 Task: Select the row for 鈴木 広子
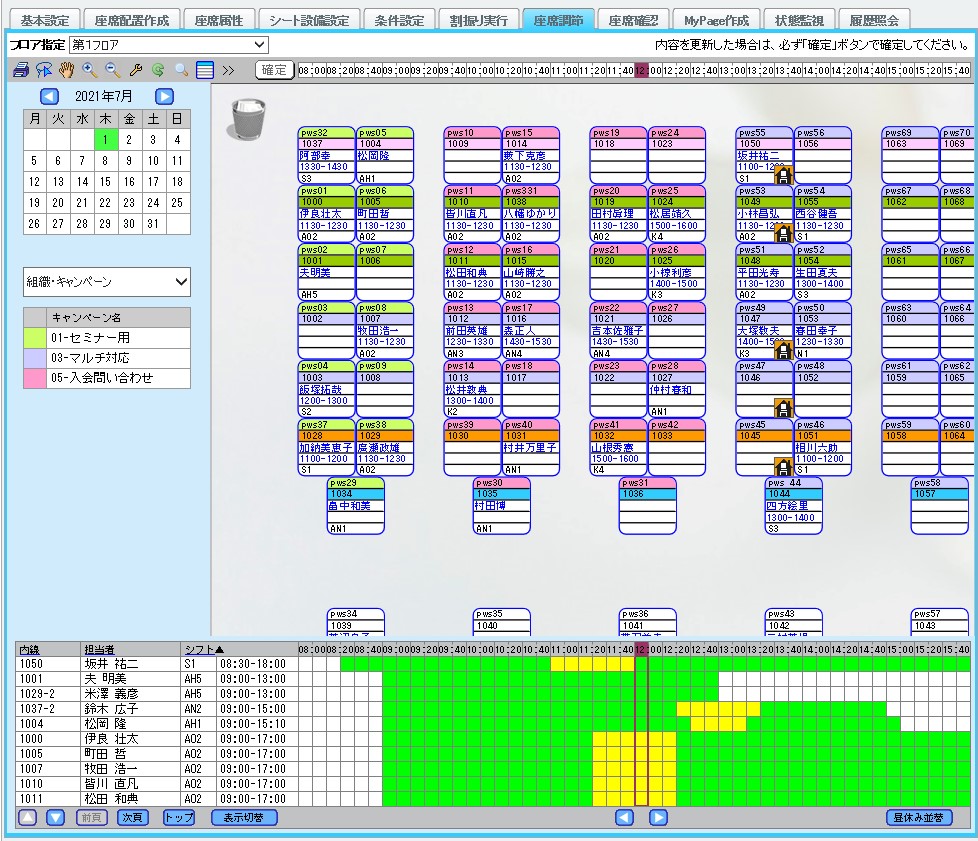[x=493, y=709]
